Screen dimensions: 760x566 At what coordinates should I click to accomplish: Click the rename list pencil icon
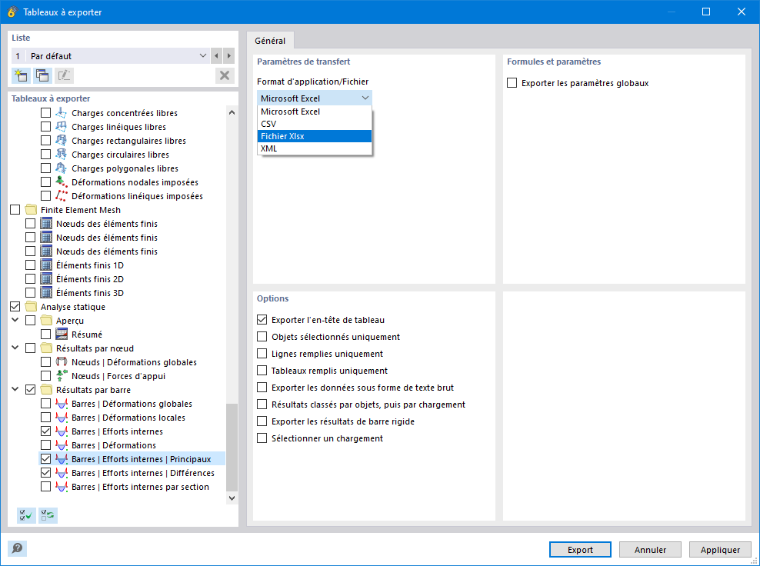coord(63,76)
